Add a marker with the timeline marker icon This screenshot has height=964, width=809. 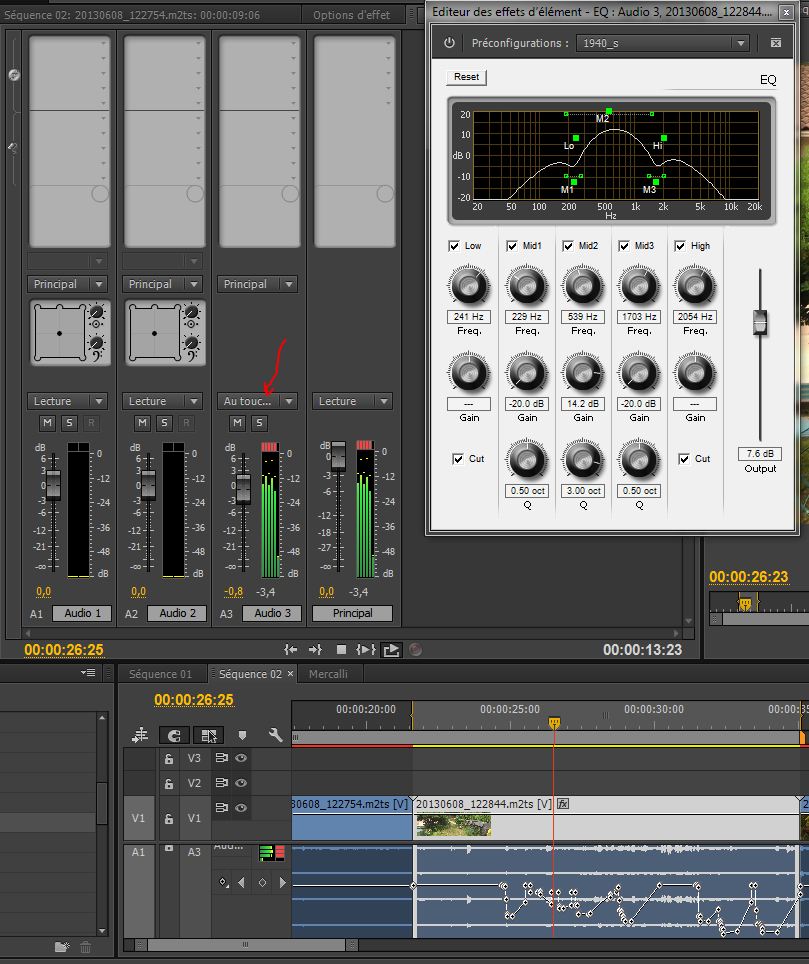(x=242, y=735)
